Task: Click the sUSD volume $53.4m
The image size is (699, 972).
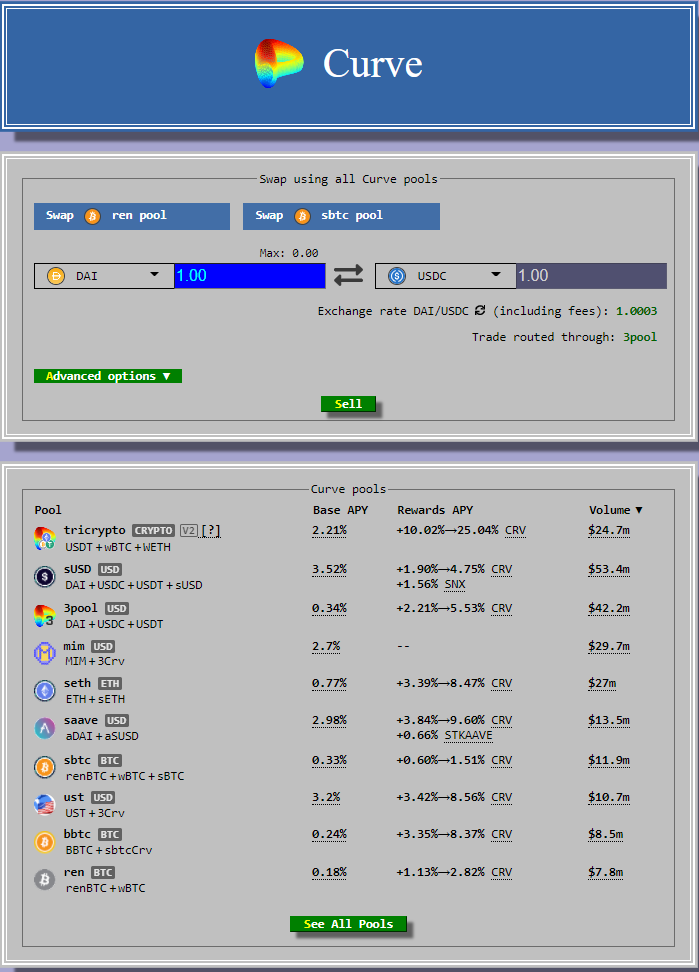Action: (609, 569)
